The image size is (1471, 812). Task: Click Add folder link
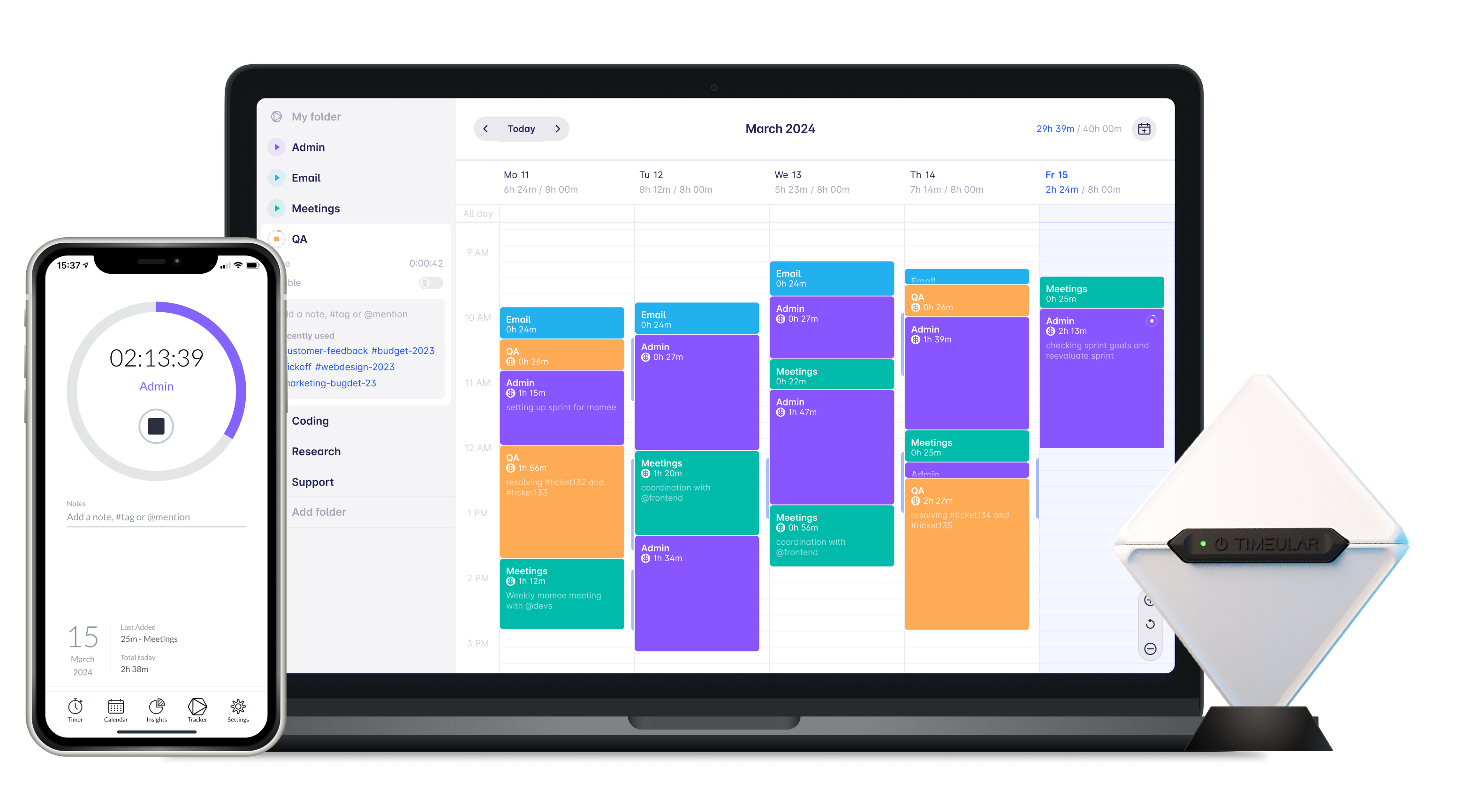(319, 511)
